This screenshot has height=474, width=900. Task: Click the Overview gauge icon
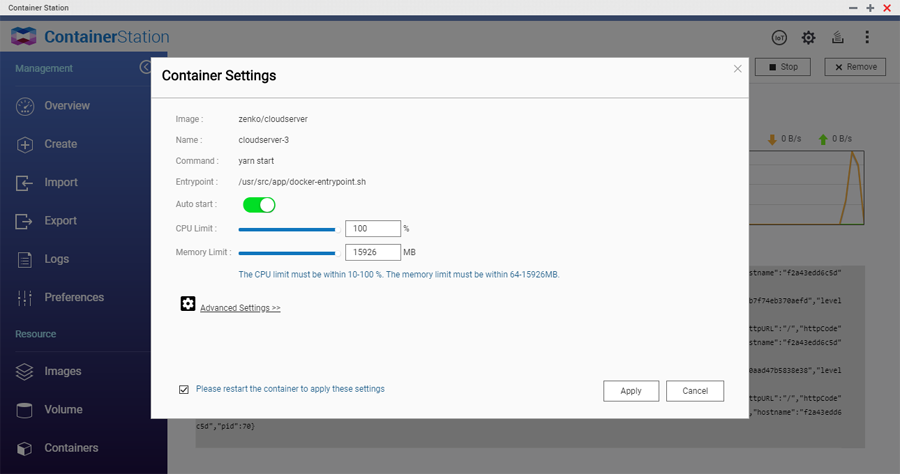[x=25, y=106]
